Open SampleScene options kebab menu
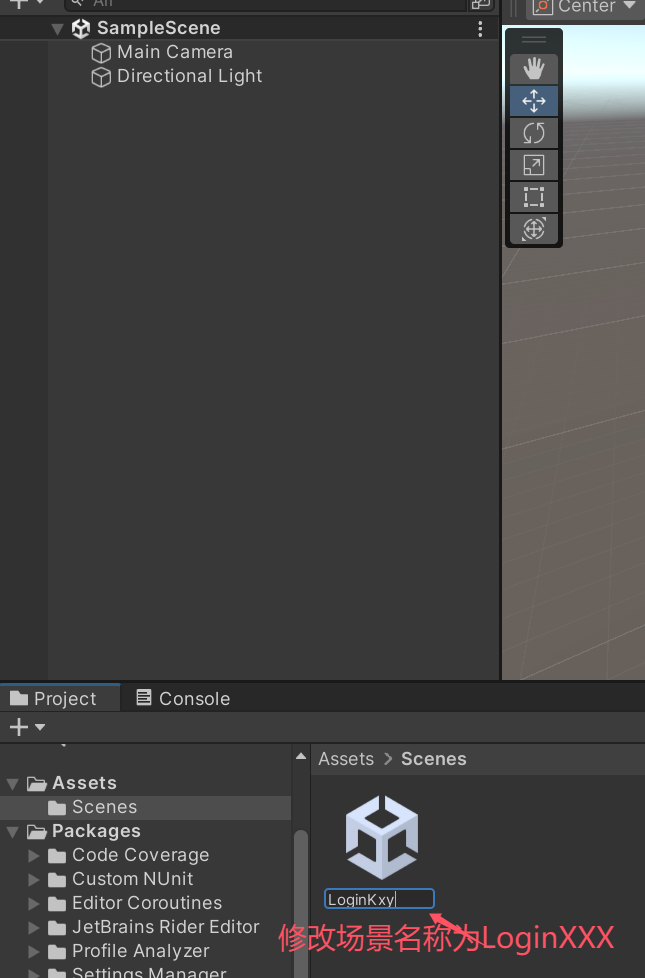This screenshot has width=645, height=978. [x=480, y=29]
